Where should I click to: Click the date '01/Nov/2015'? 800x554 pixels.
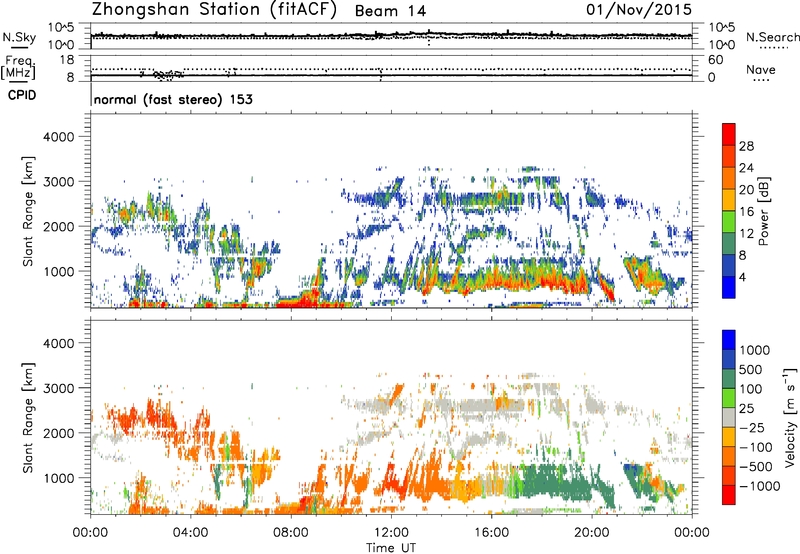pyautogui.click(x=639, y=9)
